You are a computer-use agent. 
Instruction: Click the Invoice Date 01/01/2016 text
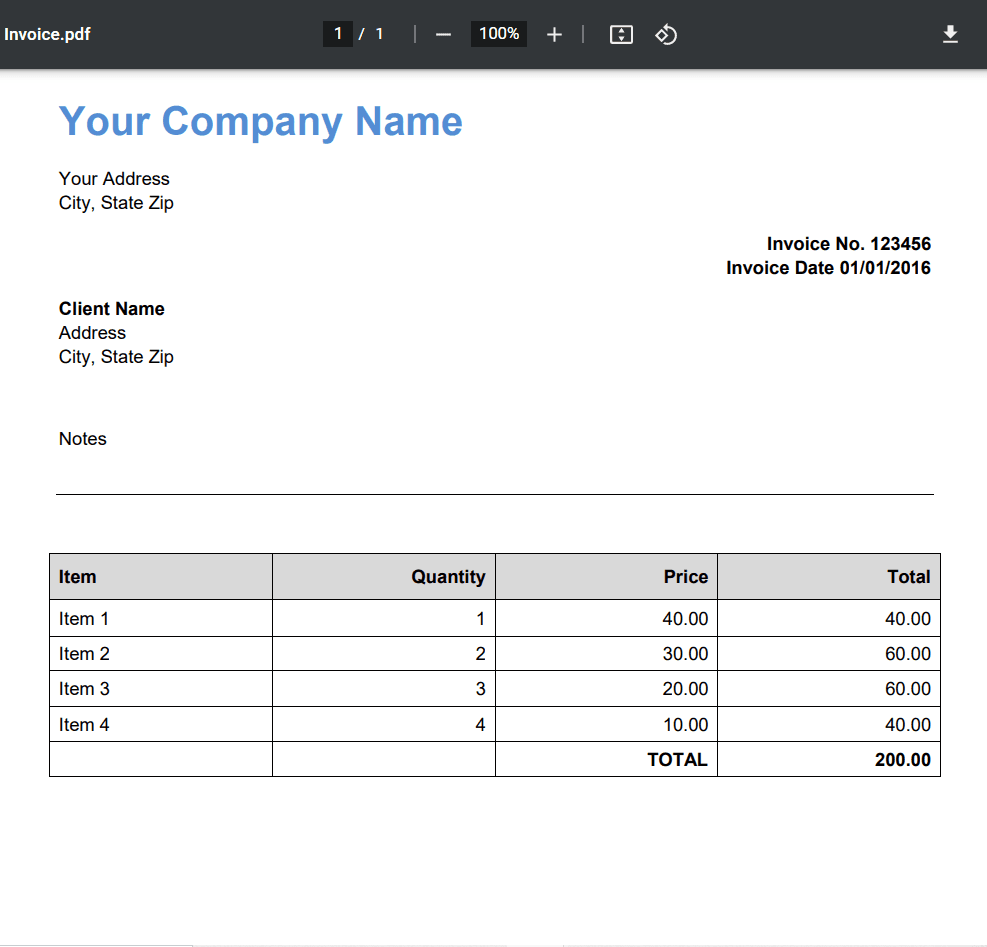click(x=828, y=268)
